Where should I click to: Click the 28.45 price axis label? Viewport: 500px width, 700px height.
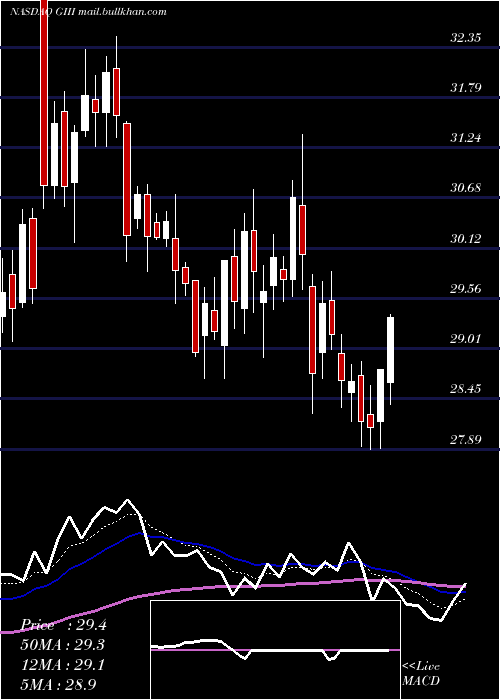pyautogui.click(x=466, y=389)
